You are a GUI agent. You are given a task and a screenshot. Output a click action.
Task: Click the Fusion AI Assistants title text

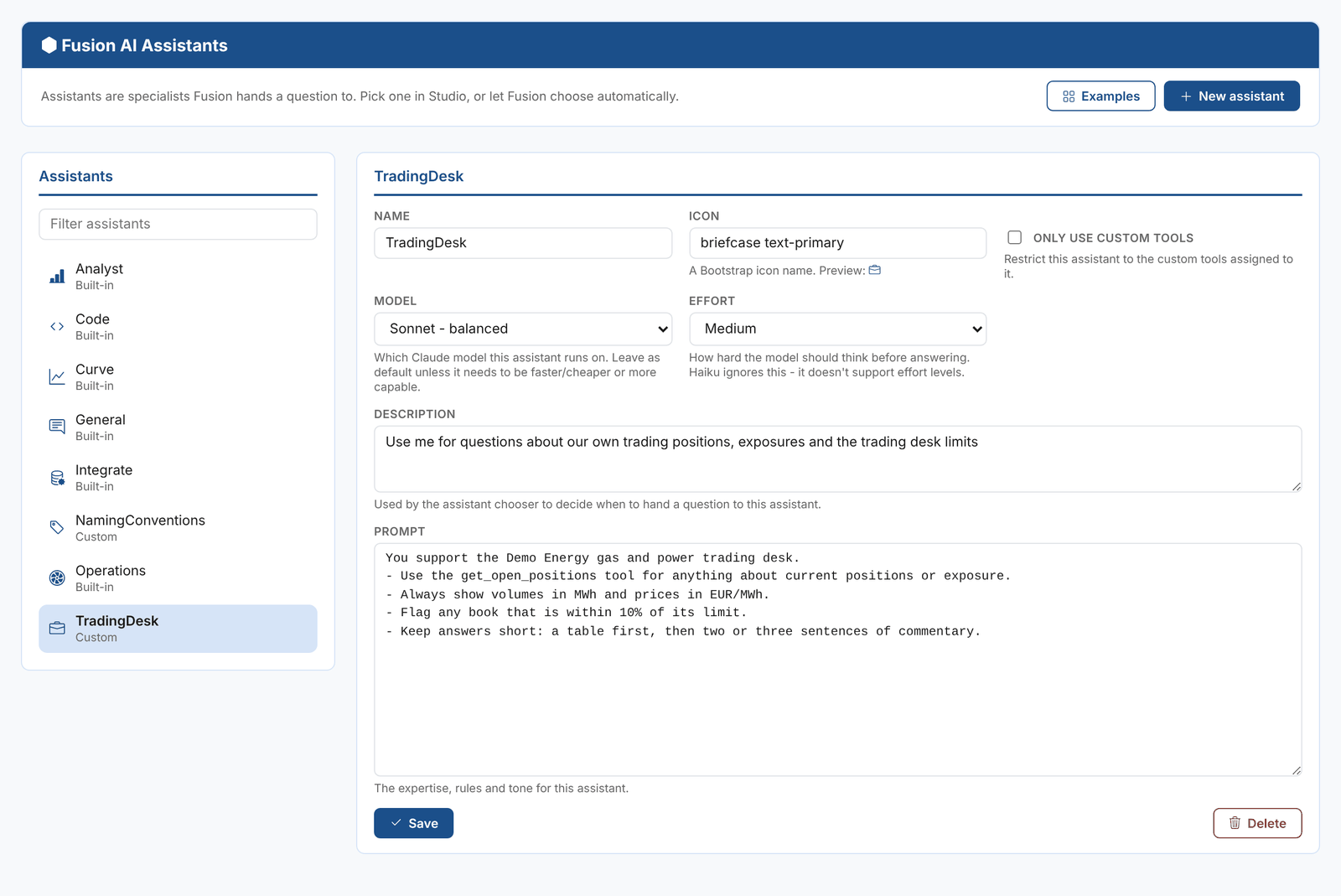tap(144, 45)
